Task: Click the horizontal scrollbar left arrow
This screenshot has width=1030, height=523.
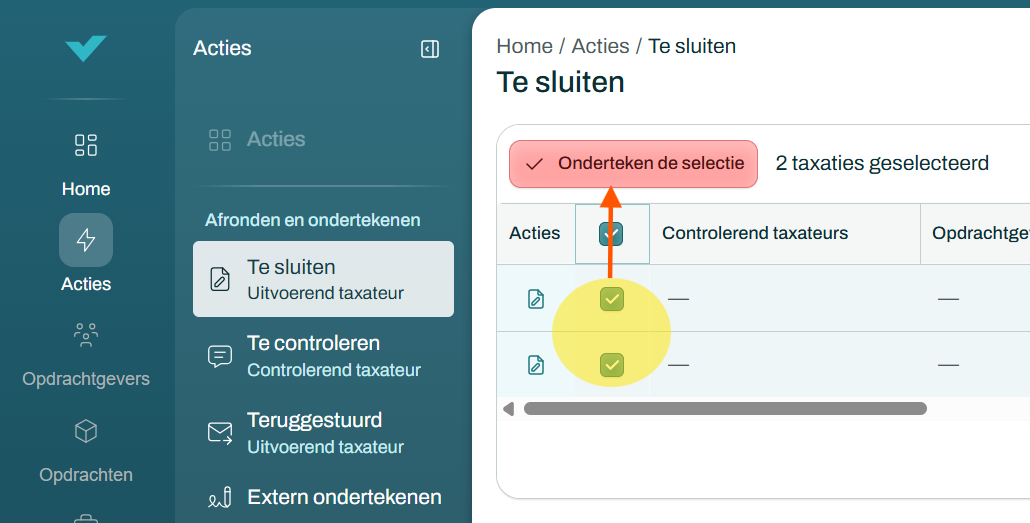Action: coord(508,409)
